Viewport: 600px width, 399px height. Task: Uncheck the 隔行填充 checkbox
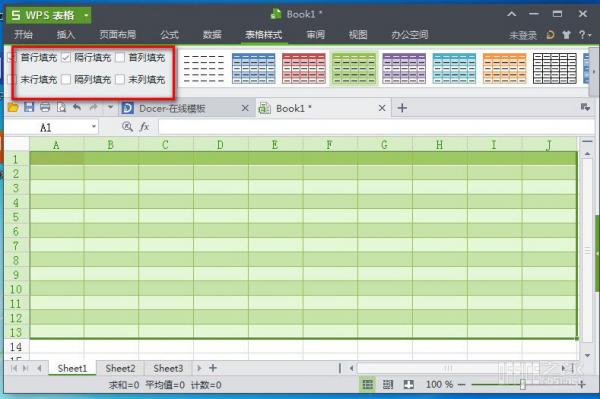66,57
